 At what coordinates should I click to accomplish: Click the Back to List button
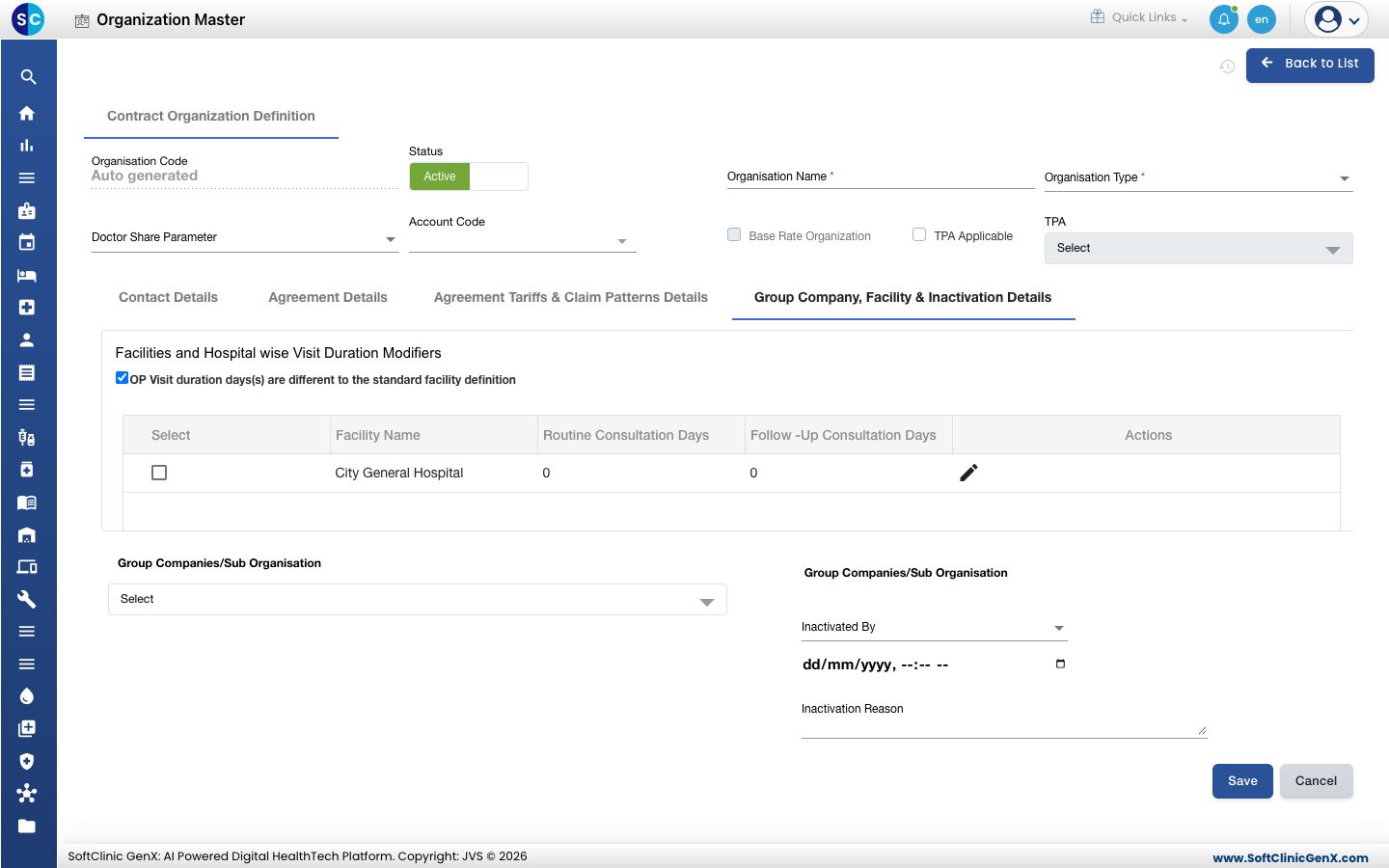click(x=1310, y=64)
